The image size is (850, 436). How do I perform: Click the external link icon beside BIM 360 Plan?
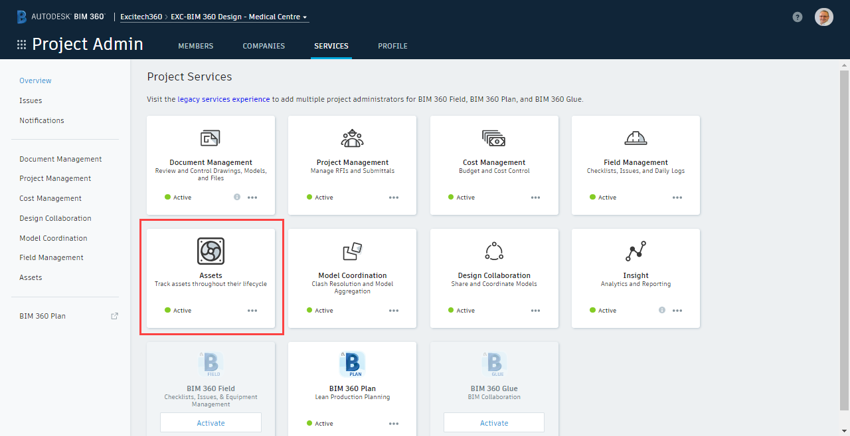[x=114, y=316]
